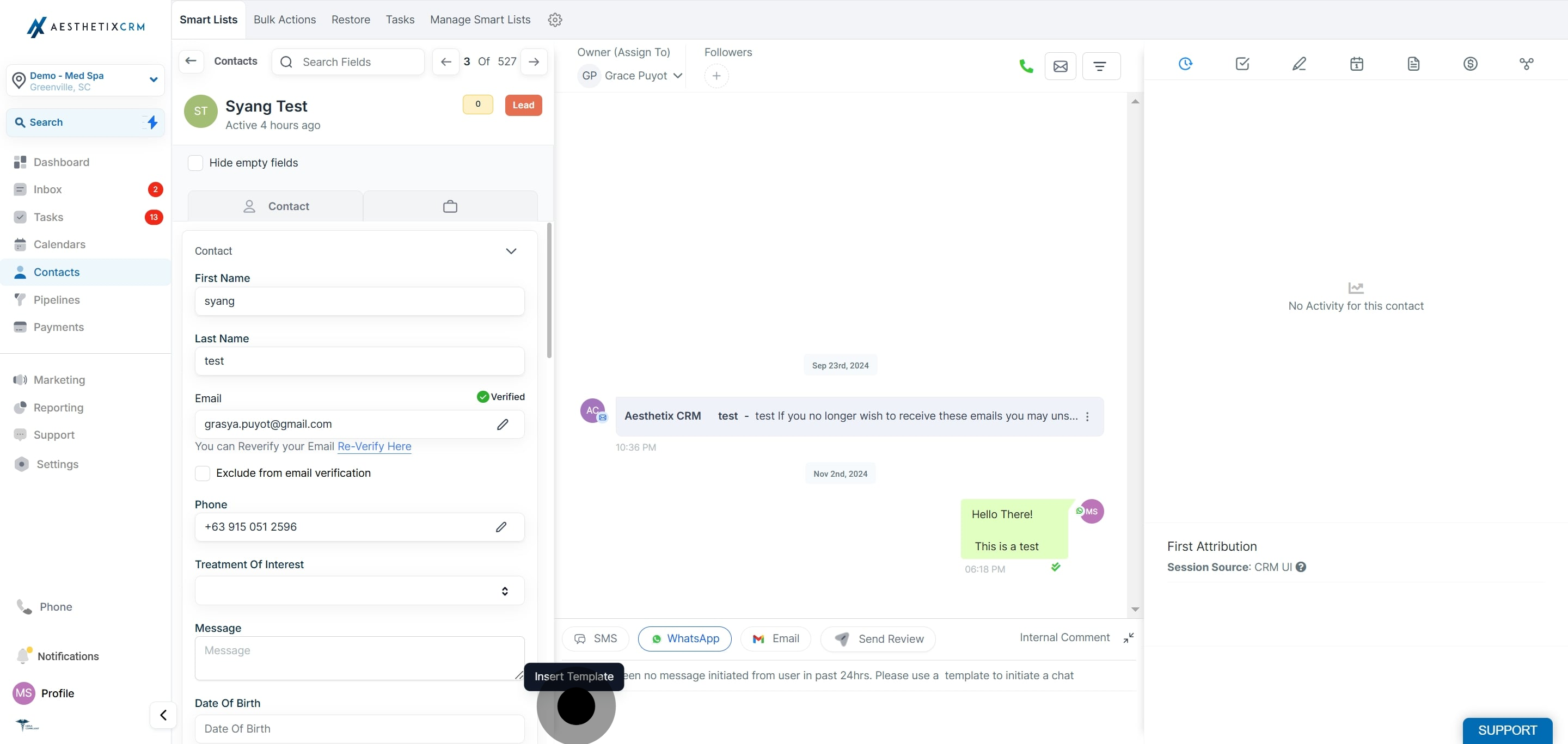Click the Re-Verify Here link

[373, 446]
